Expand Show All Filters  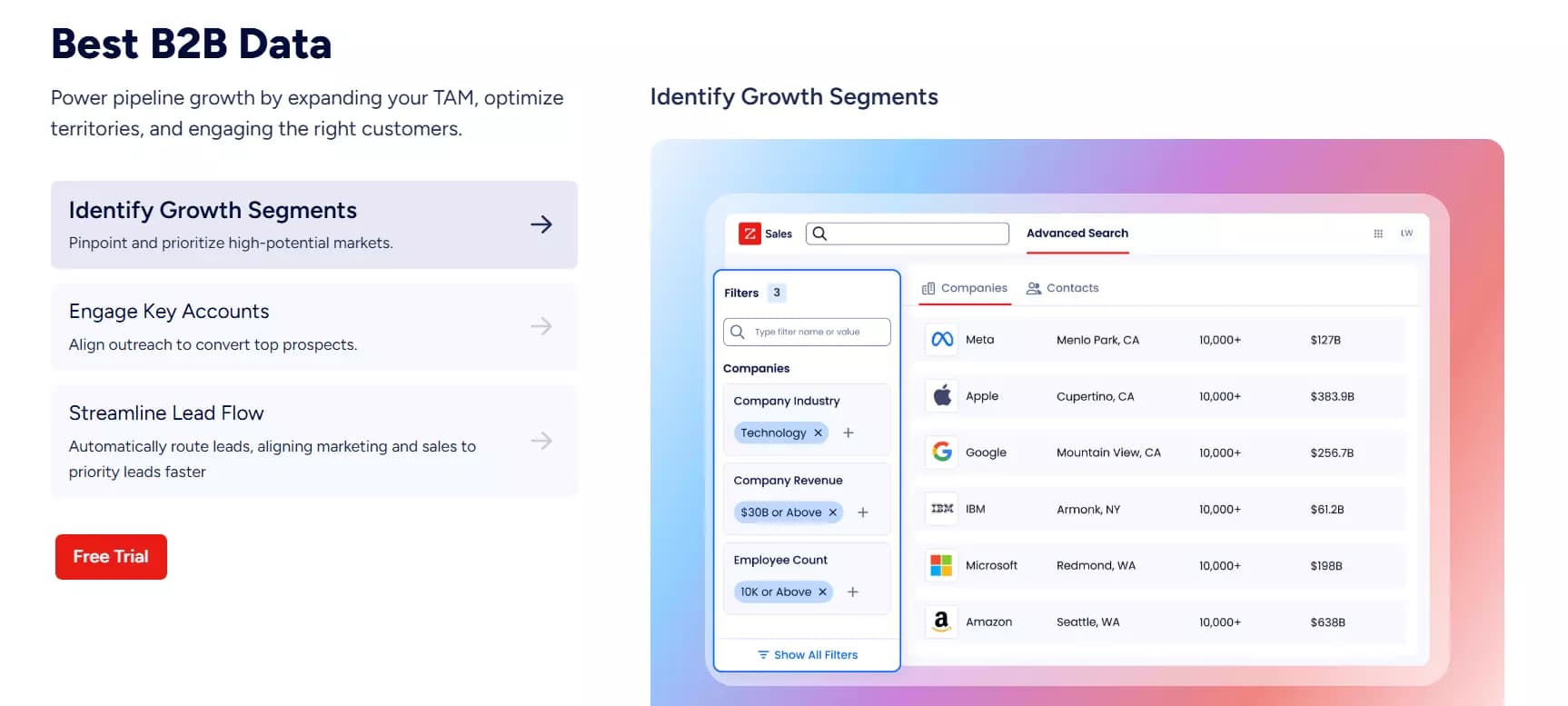[808, 655]
